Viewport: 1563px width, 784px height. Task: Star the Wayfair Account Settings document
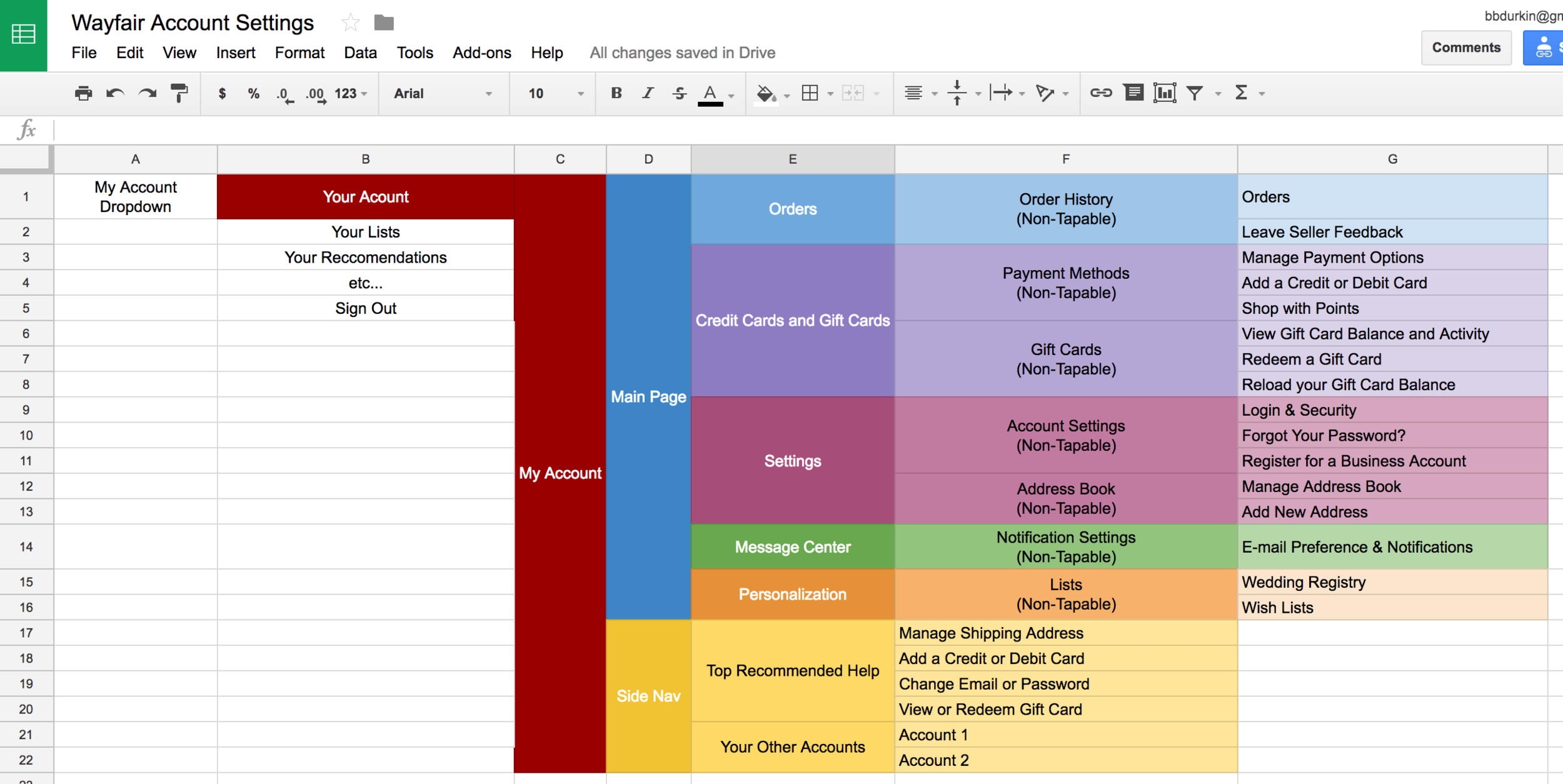pos(351,23)
